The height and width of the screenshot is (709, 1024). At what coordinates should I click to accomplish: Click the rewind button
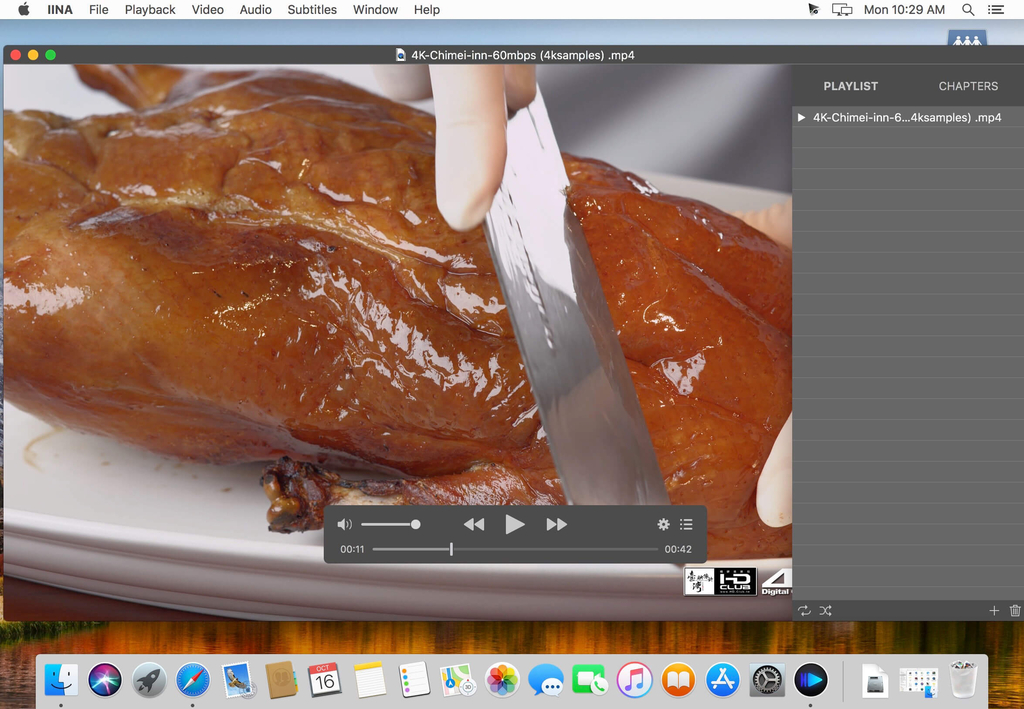click(x=474, y=524)
